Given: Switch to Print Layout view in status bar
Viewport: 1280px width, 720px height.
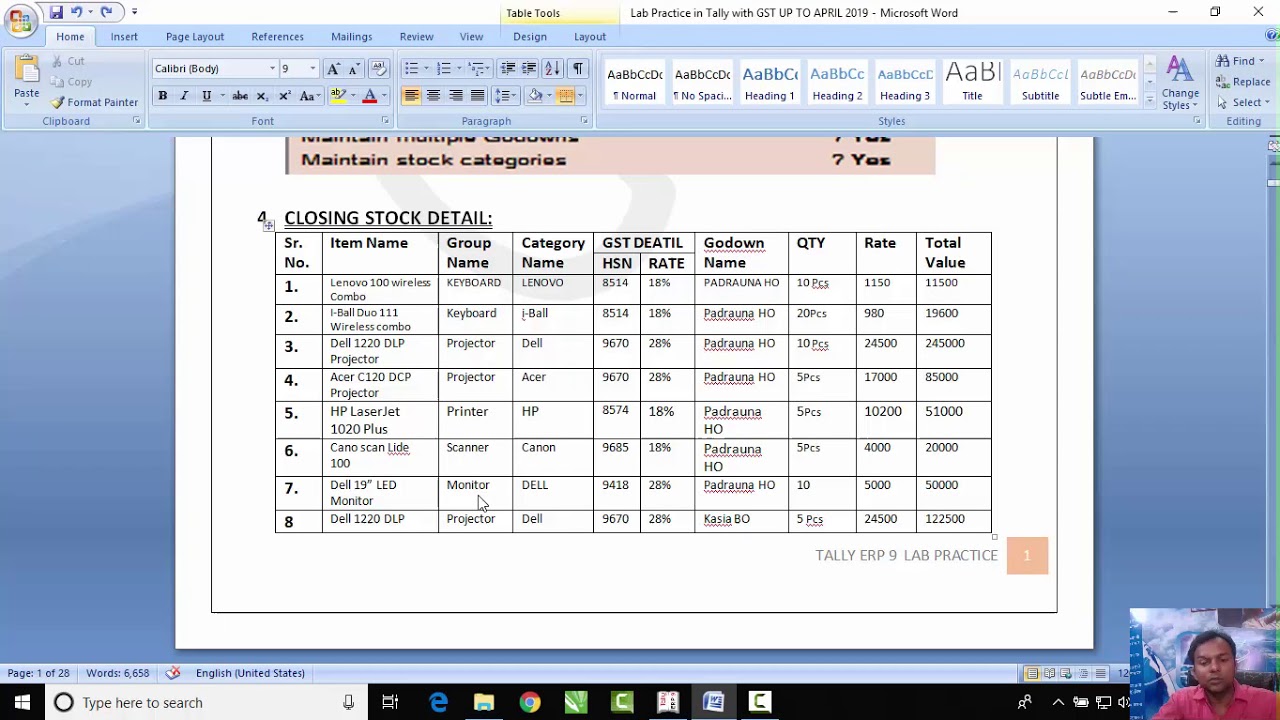Looking at the screenshot, I should 1032,673.
